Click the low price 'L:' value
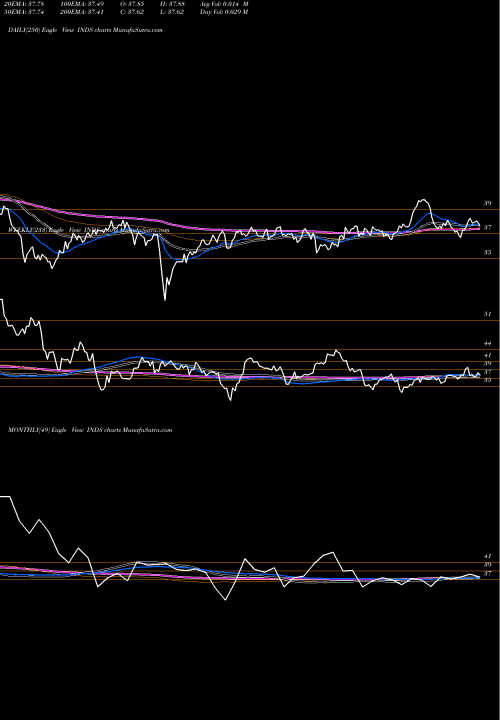Screen dimensions: 500x720 tap(172, 12)
